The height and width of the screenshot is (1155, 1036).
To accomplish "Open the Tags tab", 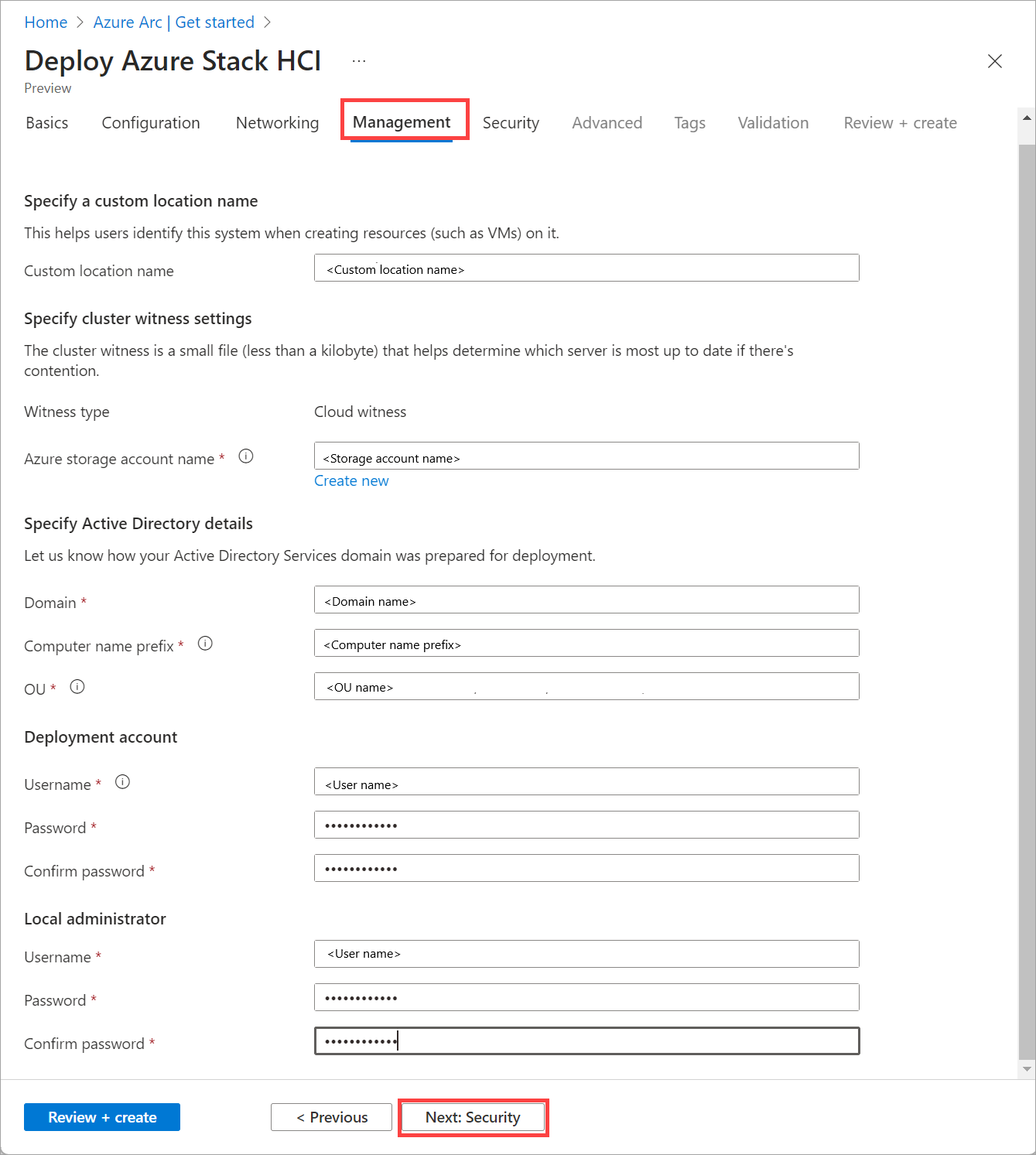I will [689, 123].
